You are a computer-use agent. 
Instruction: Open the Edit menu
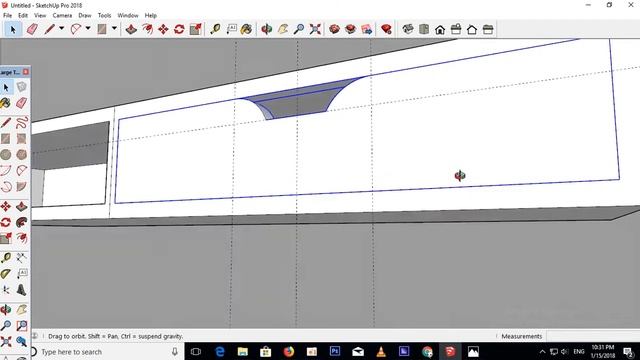click(23, 16)
